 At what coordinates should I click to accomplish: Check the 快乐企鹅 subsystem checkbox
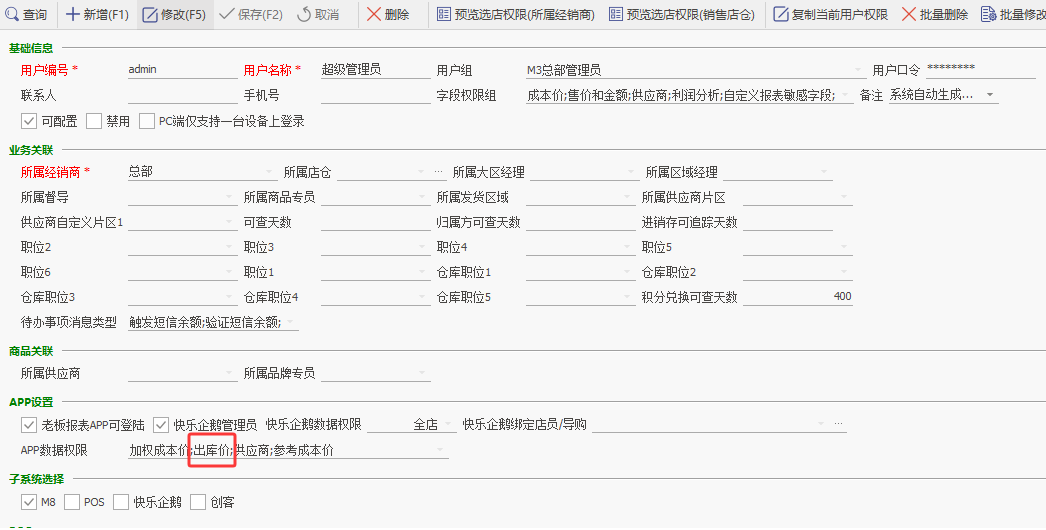tap(121, 502)
